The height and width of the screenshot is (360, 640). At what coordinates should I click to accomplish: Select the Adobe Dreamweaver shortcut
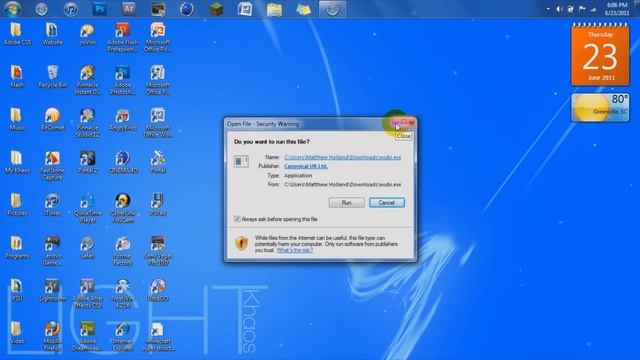click(87, 336)
